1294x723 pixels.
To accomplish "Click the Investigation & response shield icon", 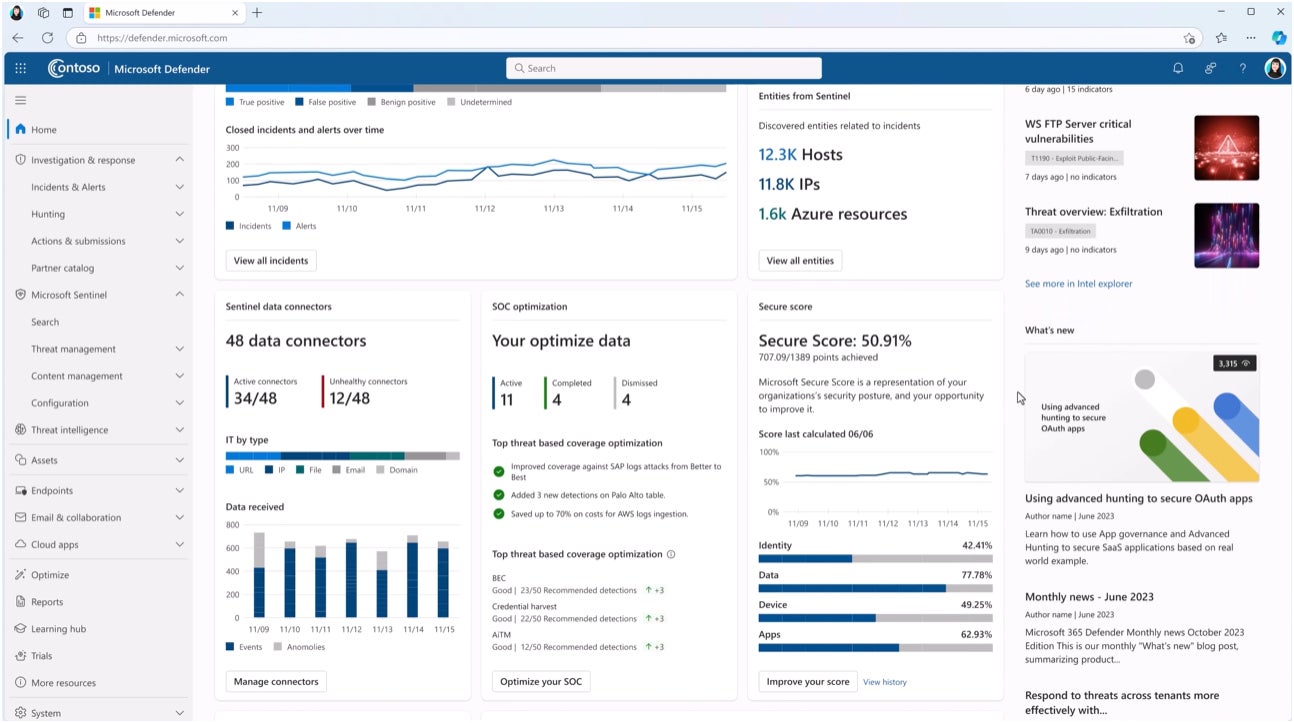I will point(20,160).
